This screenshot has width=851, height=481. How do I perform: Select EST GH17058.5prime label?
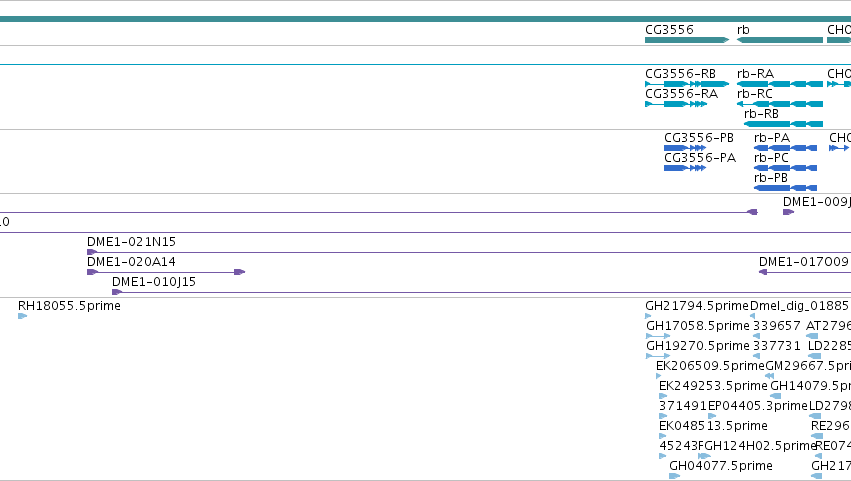click(x=698, y=326)
